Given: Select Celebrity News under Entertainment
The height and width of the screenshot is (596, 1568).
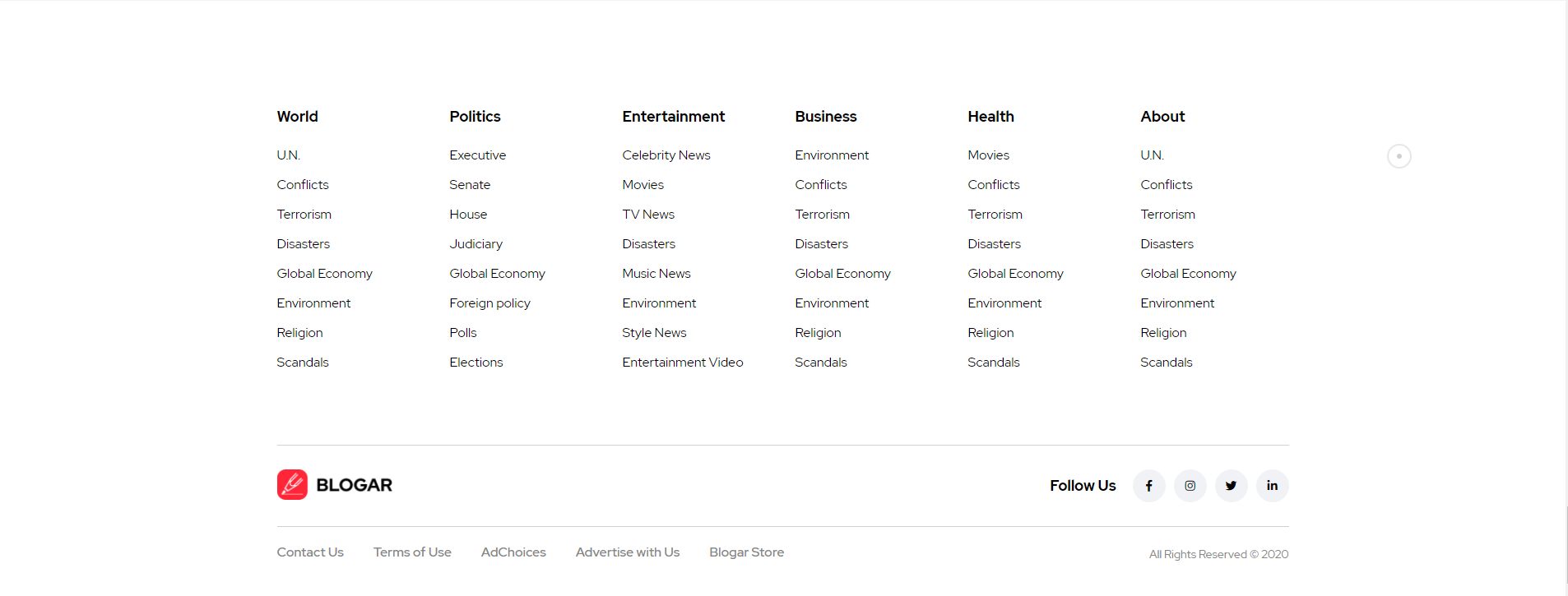Looking at the screenshot, I should pos(666,155).
